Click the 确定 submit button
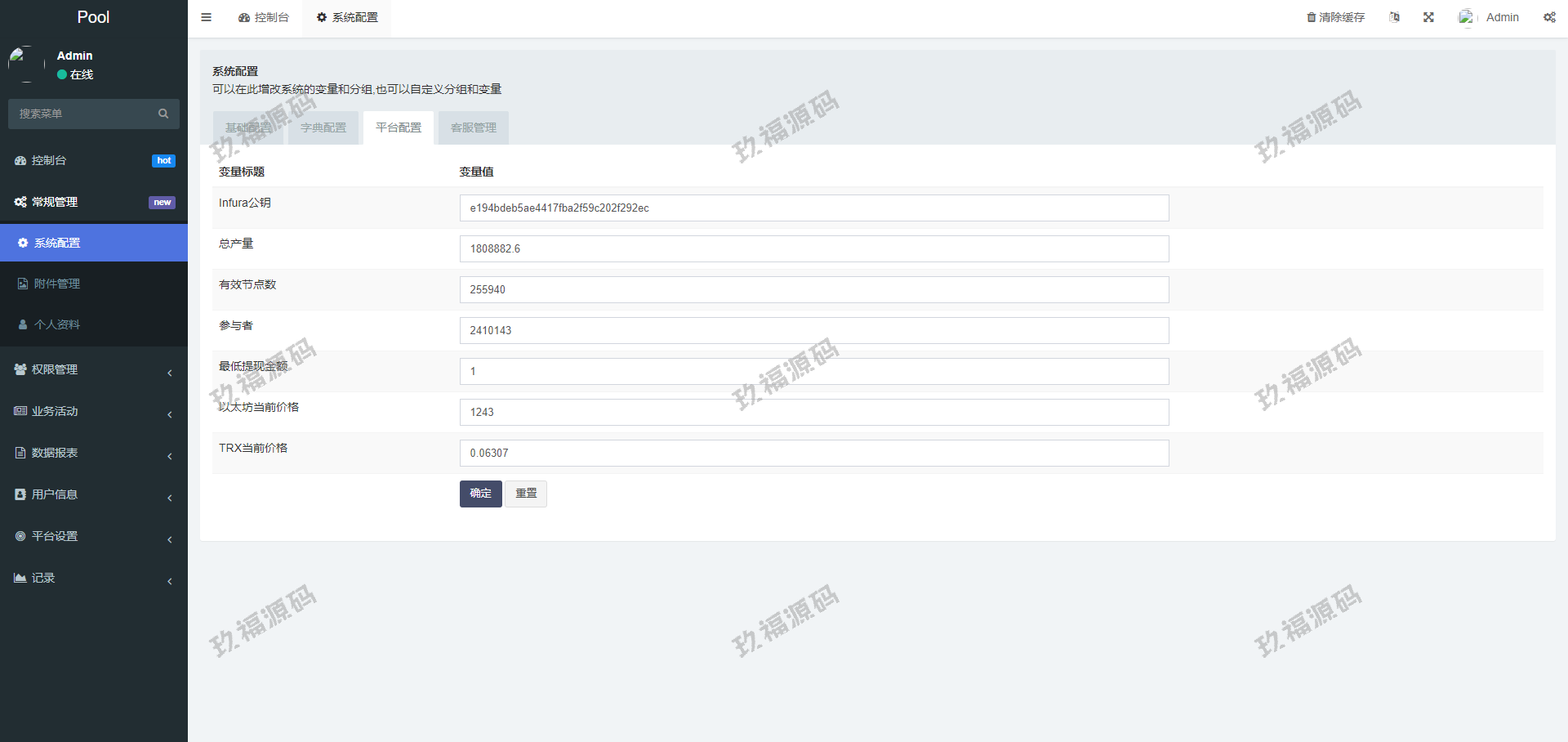 tap(480, 494)
